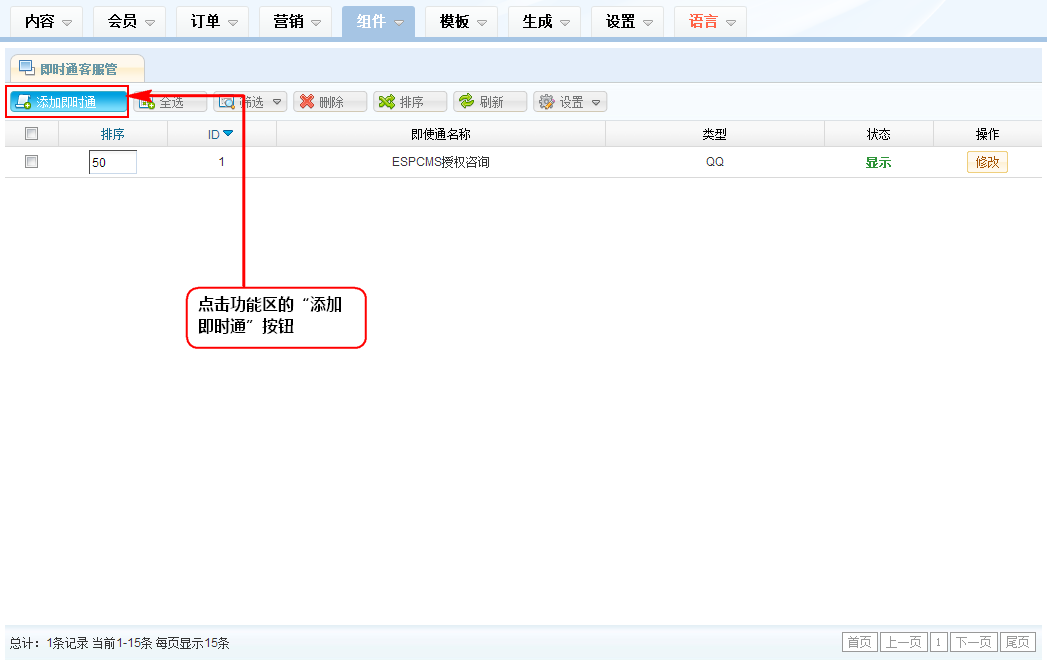The width and height of the screenshot is (1047, 662).
Task: Go to 下一页 next page
Action: 974,642
